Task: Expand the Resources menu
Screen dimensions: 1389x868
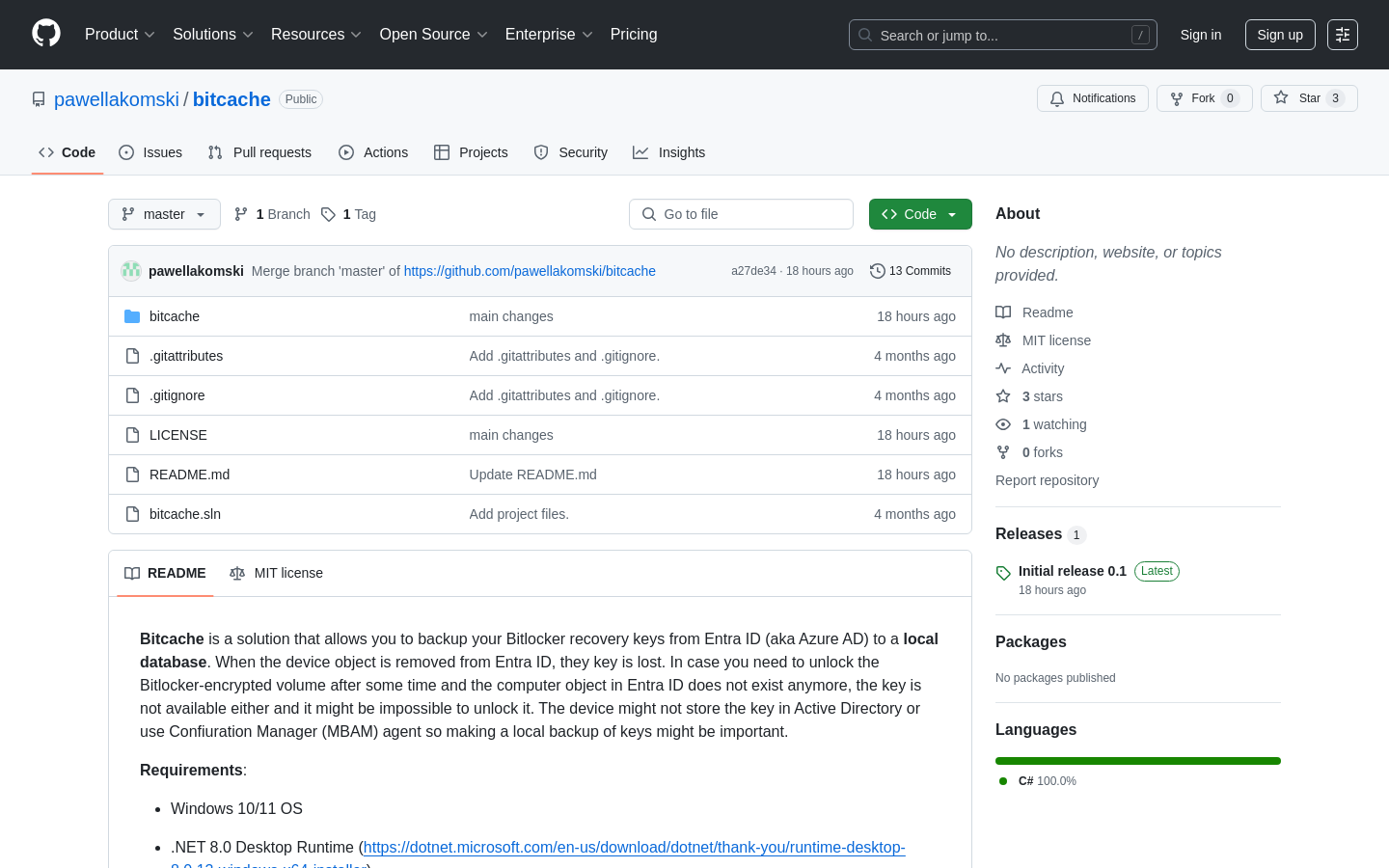Action: tap(316, 35)
